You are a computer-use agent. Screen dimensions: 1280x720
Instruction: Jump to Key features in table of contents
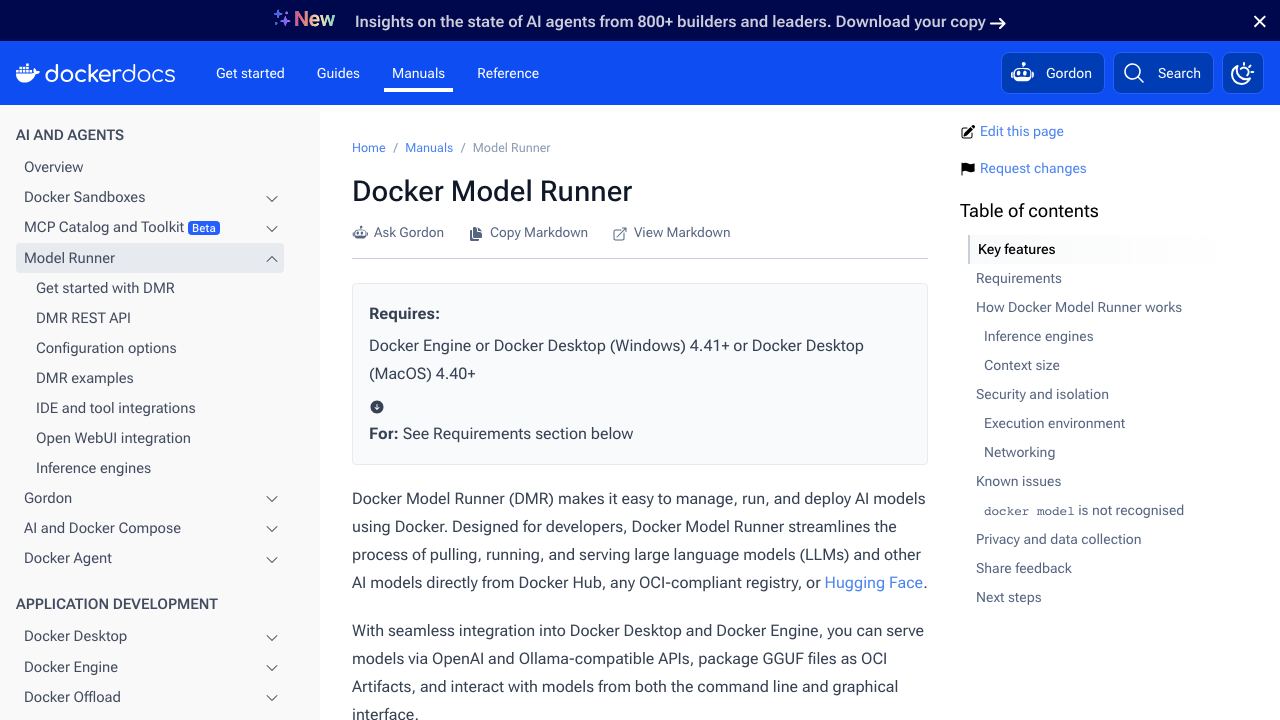(1017, 250)
